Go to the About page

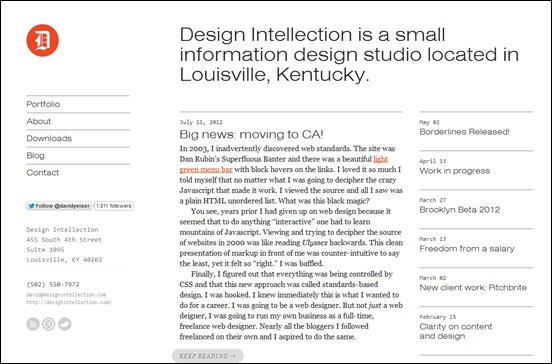pyautogui.click(x=39, y=121)
